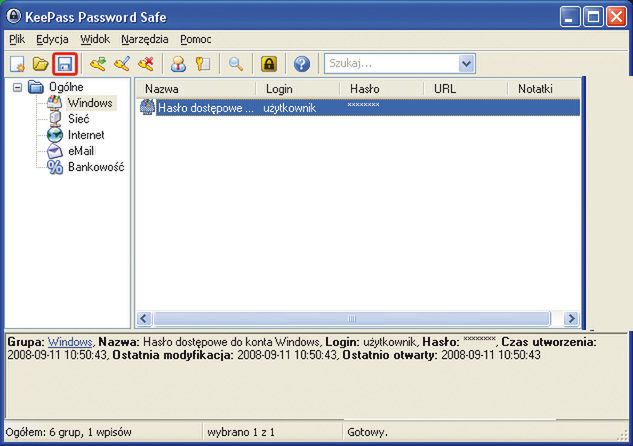Click the Windows group icon in the tree
This screenshot has width=633, height=446.
point(54,103)
